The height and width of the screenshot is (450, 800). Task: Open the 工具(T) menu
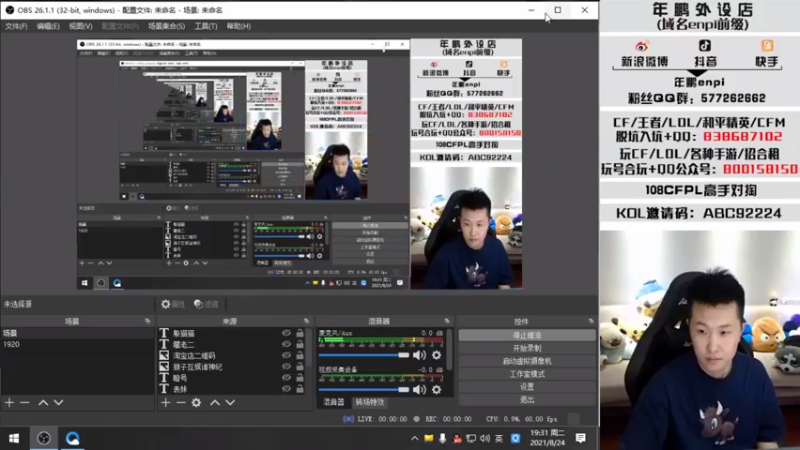pyautogui.click(x=206, y=26)
